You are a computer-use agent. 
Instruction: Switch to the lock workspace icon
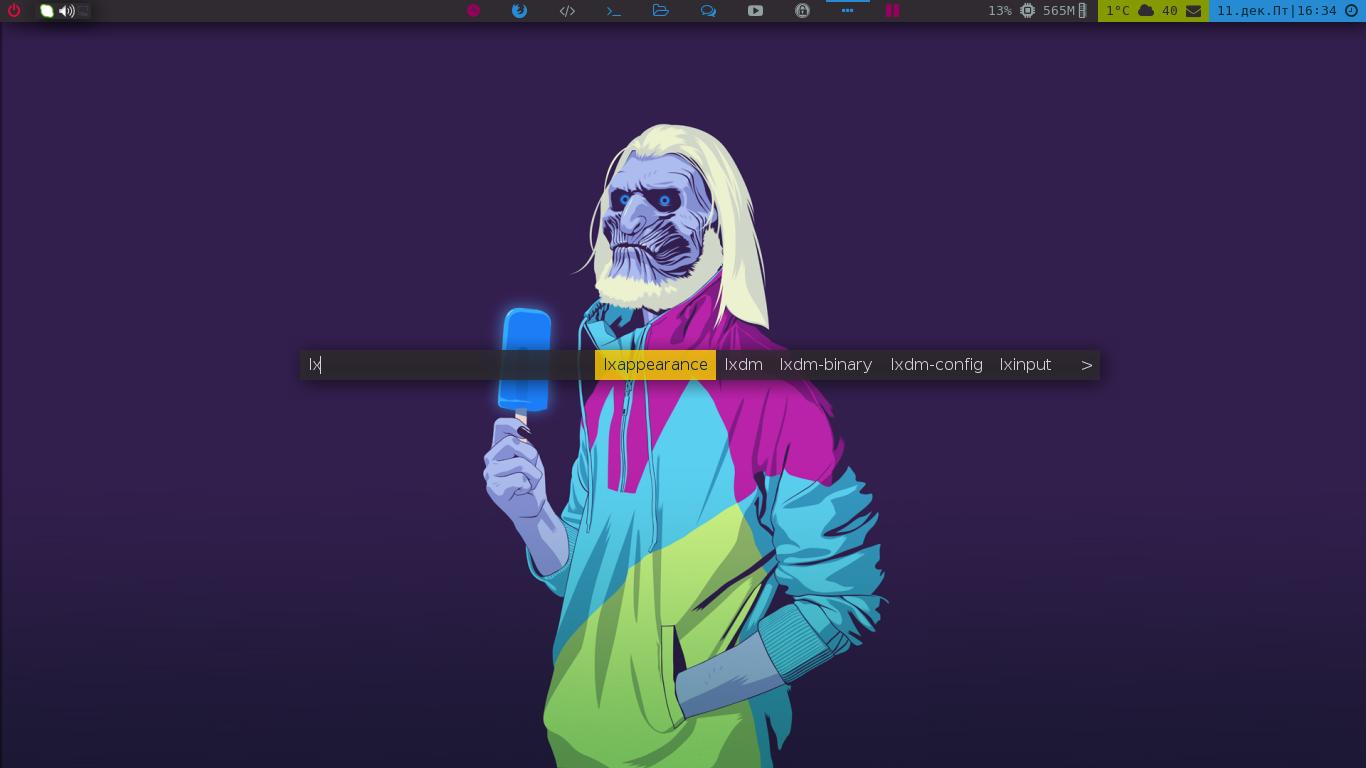point(802,11)
